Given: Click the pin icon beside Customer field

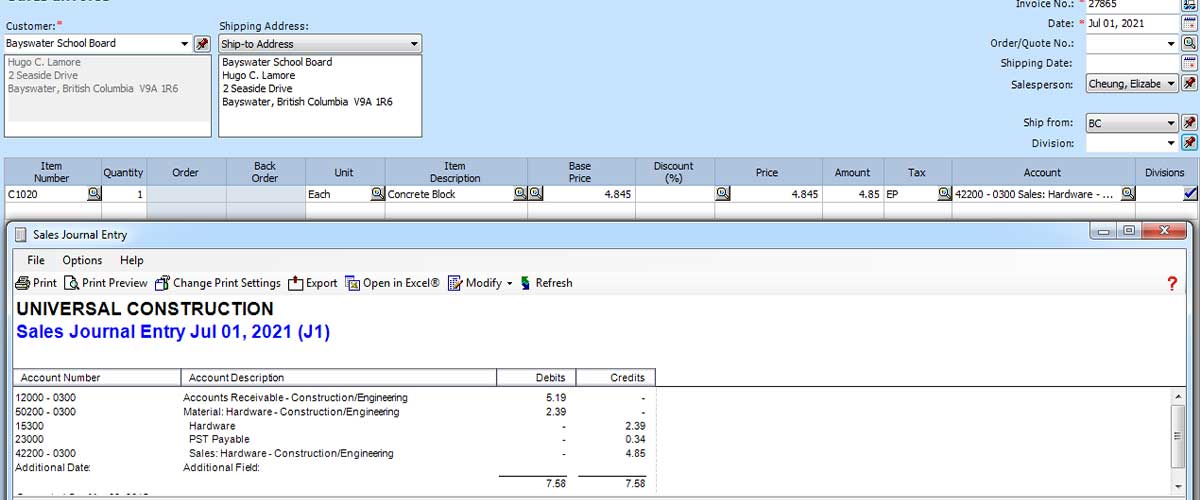Looking at the screenshot, I should click(202, 44).
